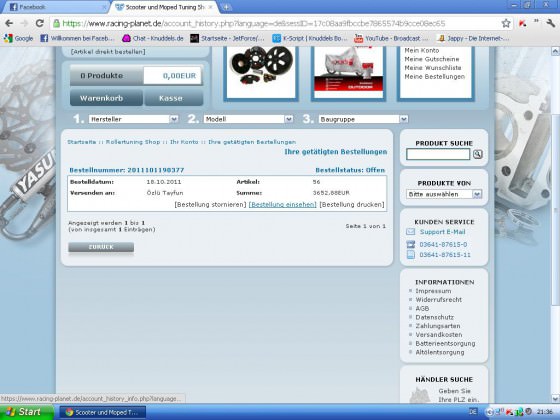This screenshot has height=420, width=560.
Task: Click the Zurück button
Action: pos(101,247)
